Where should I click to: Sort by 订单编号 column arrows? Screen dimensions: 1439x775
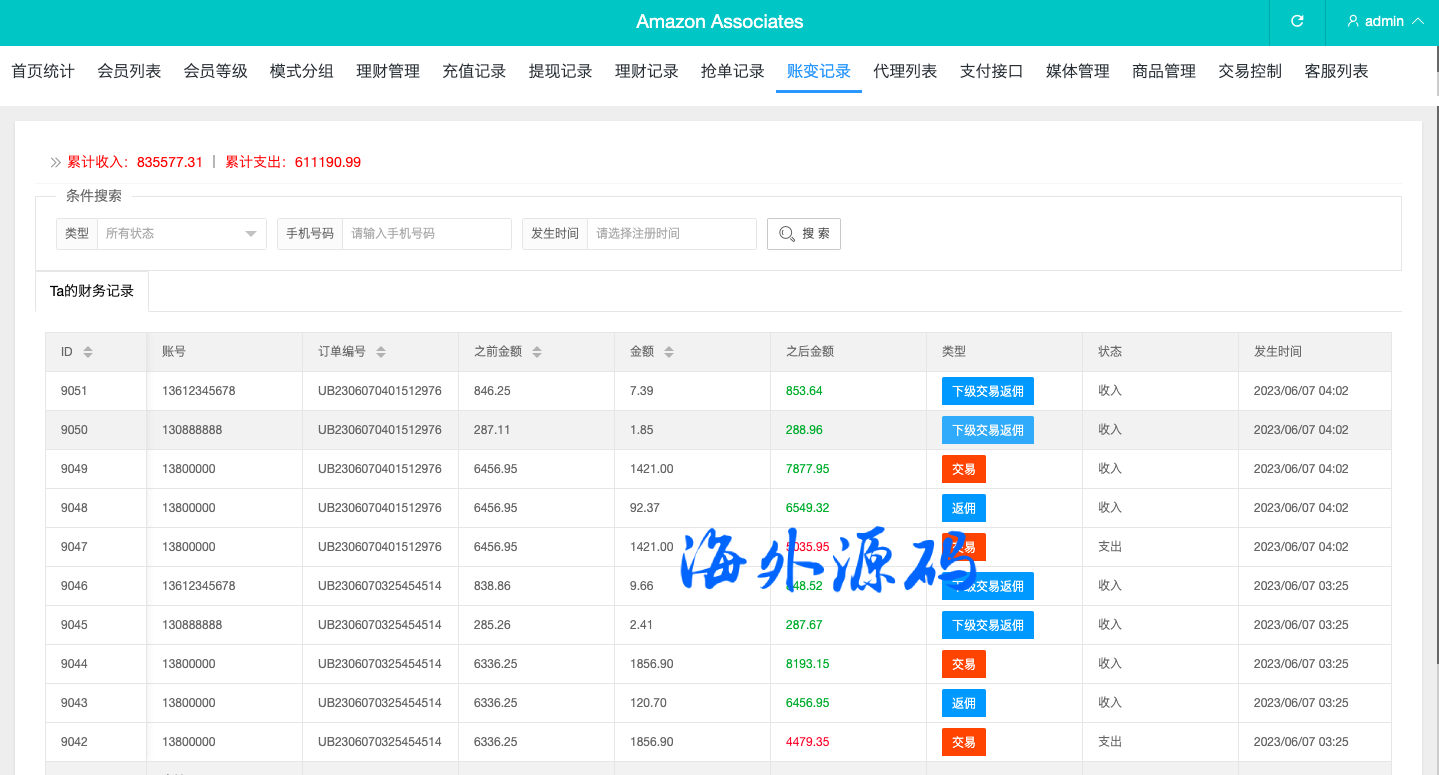coord(381,352)
